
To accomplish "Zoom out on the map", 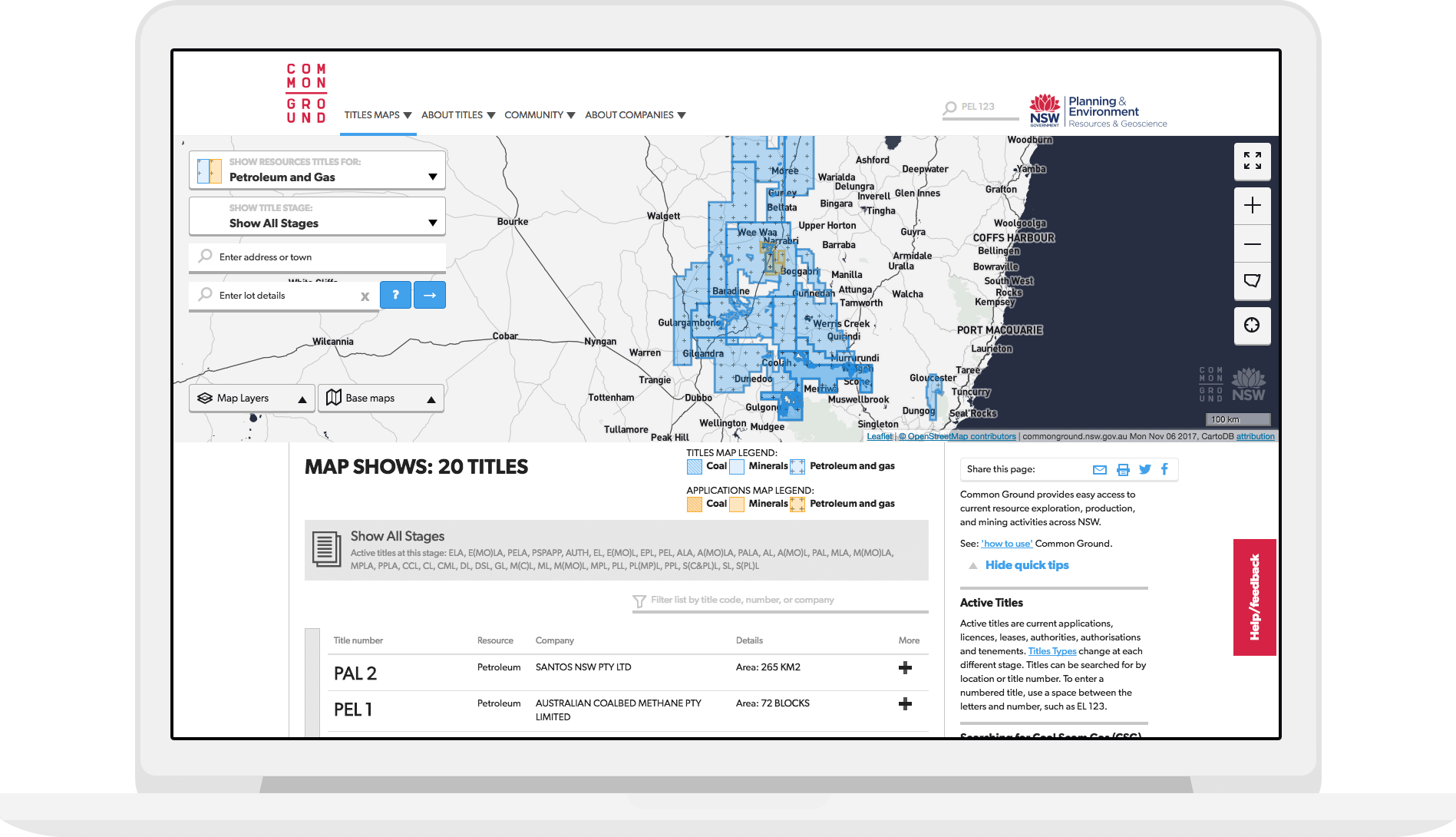I will (x=1252, y=244).
